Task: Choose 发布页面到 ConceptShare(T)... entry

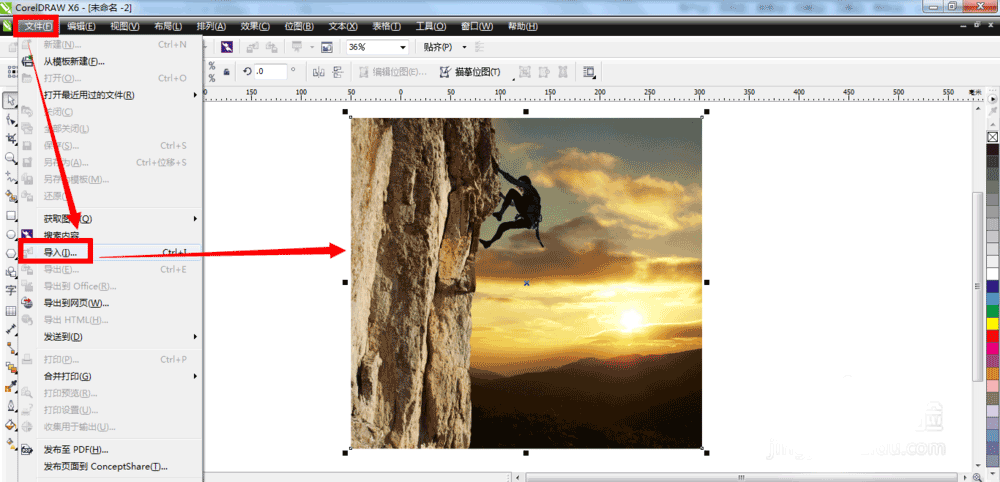Action: pyautogui.click(x=110, y=466)
